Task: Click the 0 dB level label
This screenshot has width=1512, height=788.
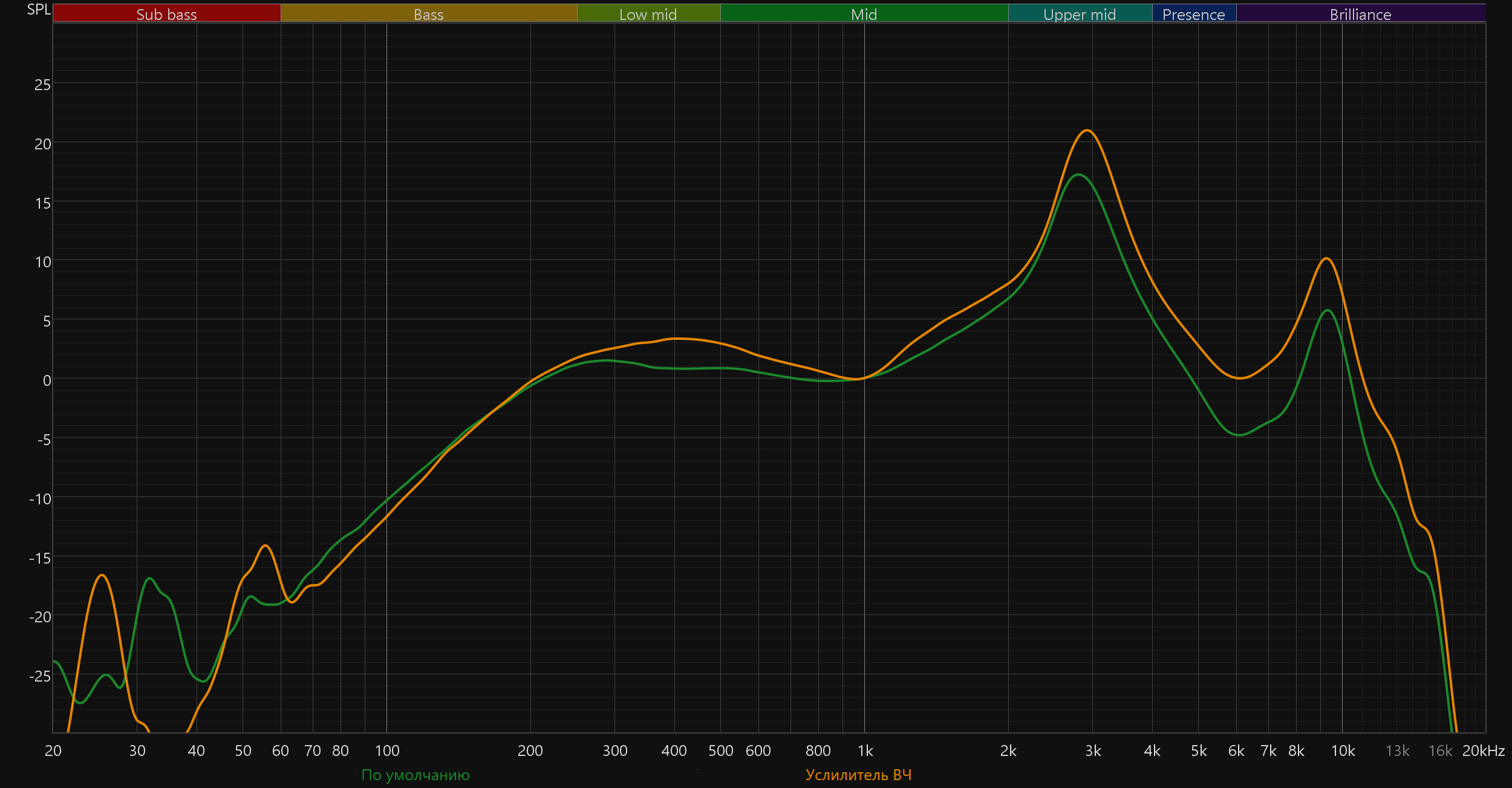Action: click(47, 380)
